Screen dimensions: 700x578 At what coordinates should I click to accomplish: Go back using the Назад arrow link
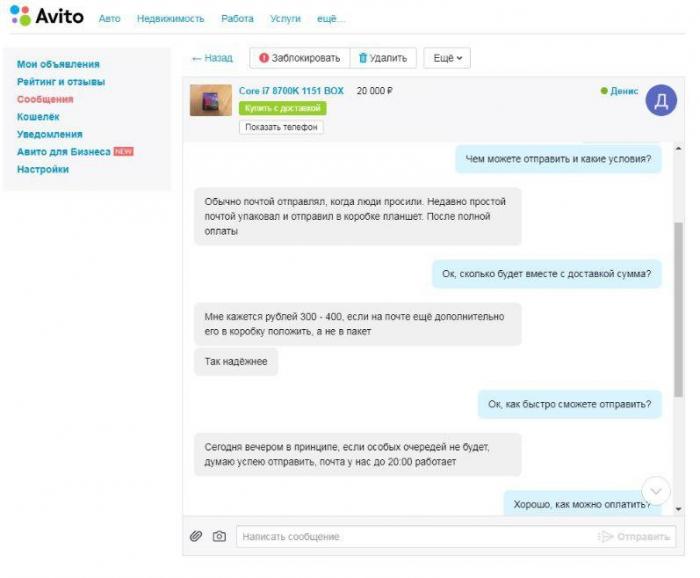[212, 58]
